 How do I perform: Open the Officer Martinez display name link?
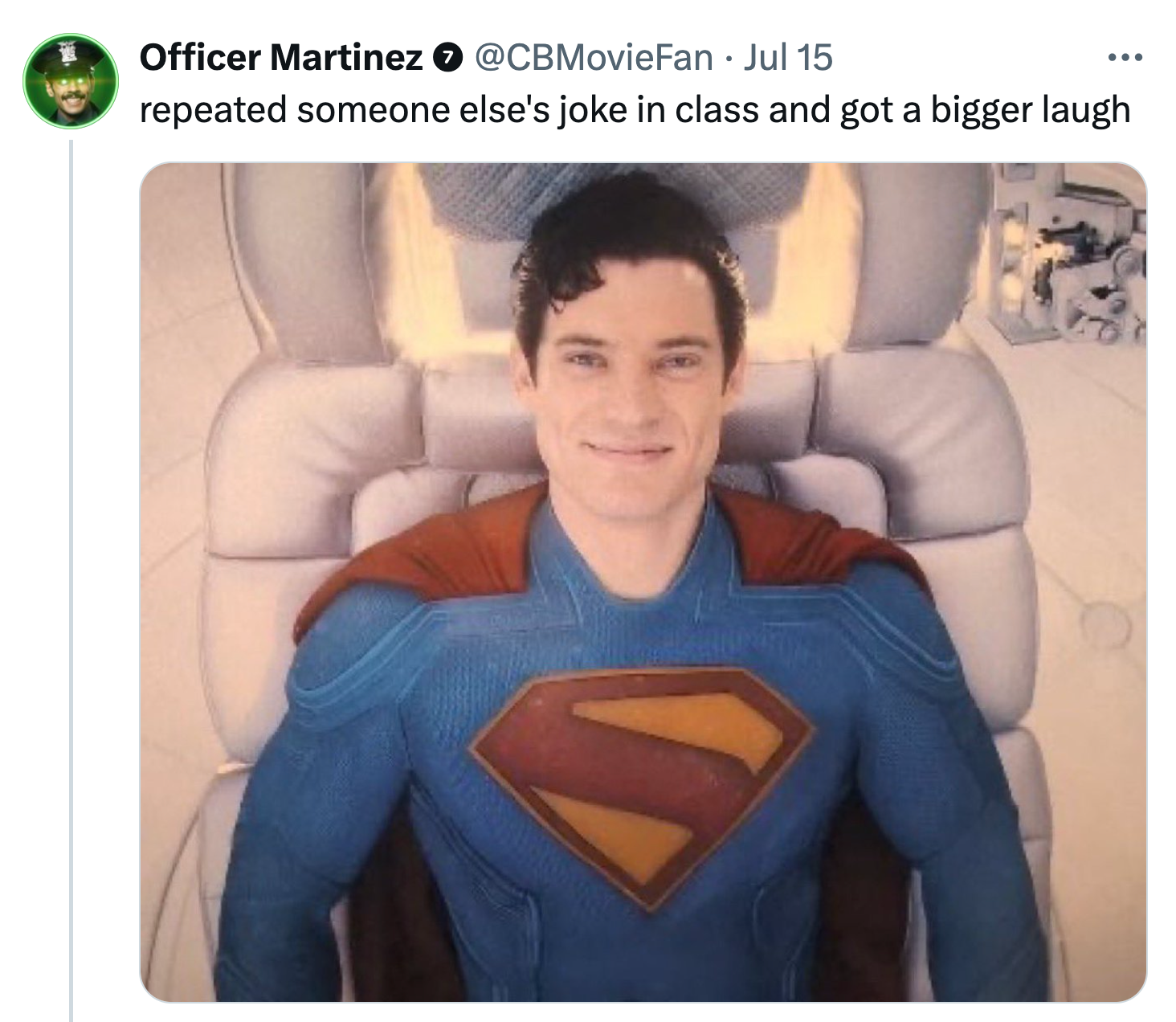point(280,57)
